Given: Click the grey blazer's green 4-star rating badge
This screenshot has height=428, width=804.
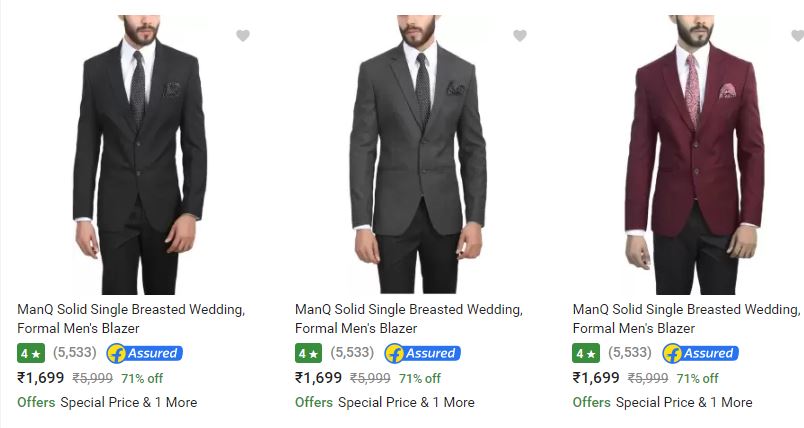Looking at the screenshot, I should coord(308,353).
